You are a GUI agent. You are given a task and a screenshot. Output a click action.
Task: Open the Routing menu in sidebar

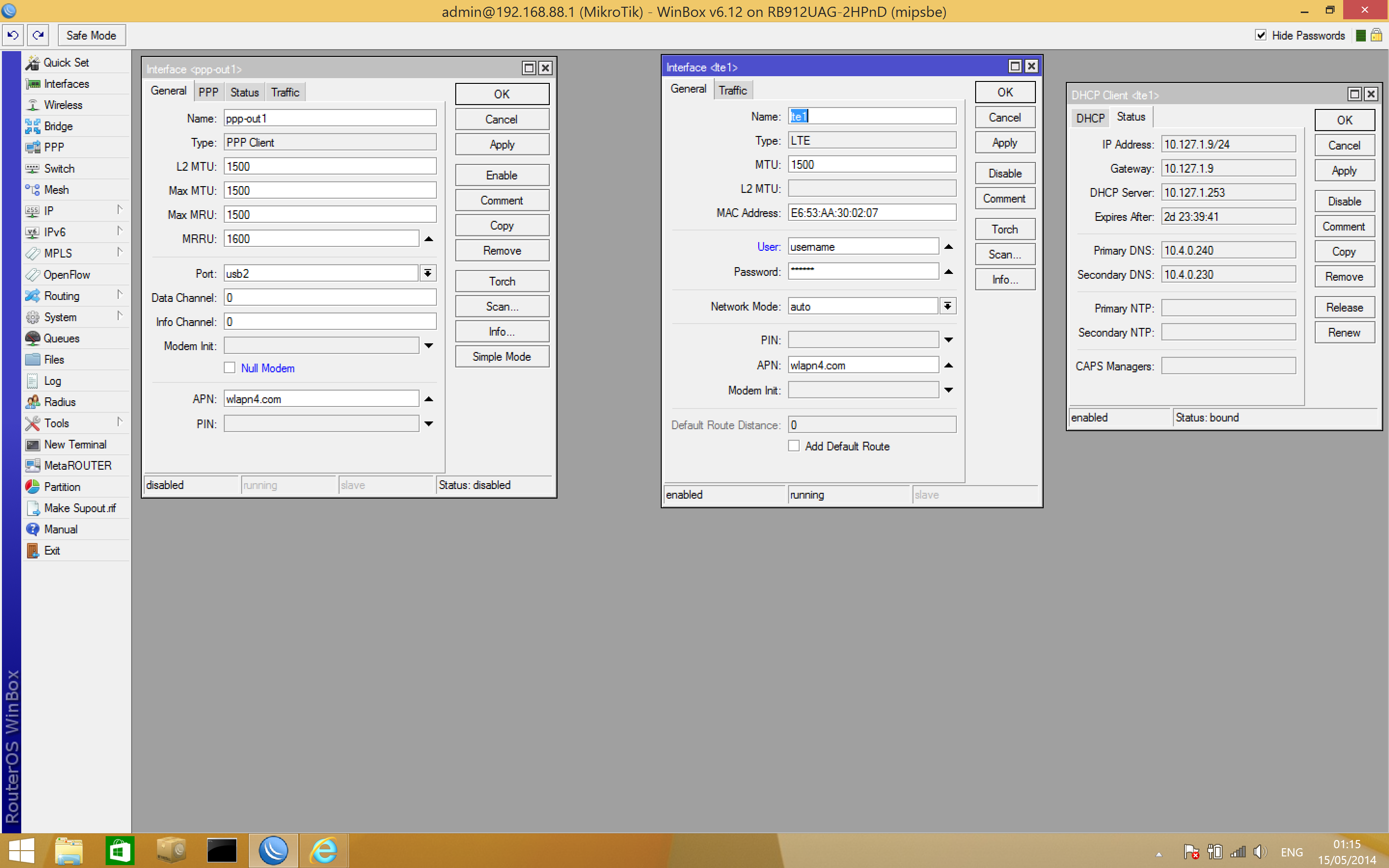click(76, 296)
